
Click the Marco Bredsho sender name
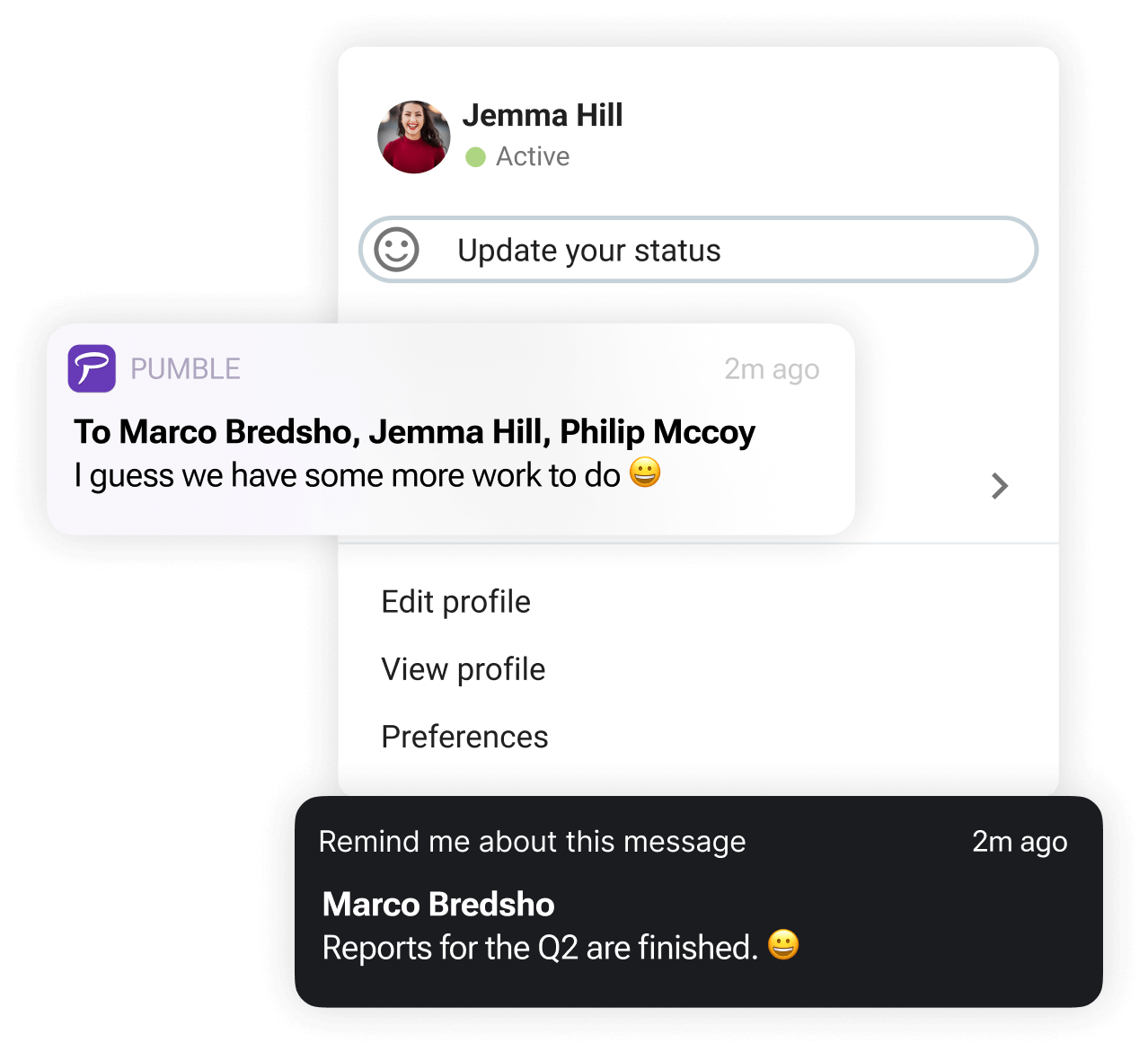tap(438, 905)
